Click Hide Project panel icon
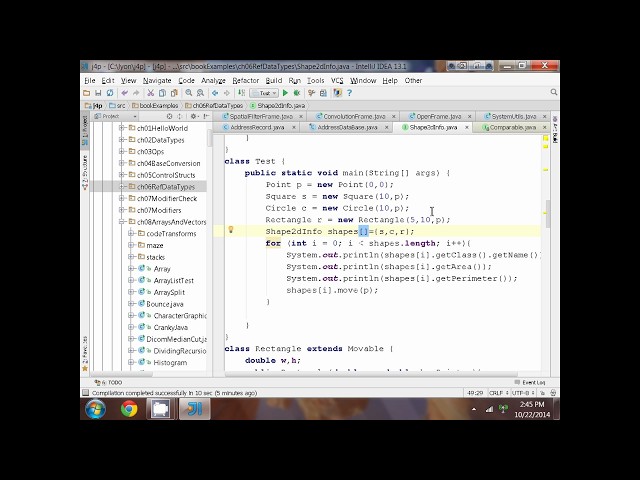Screen dimensions: 640x480 pos(206,116)
